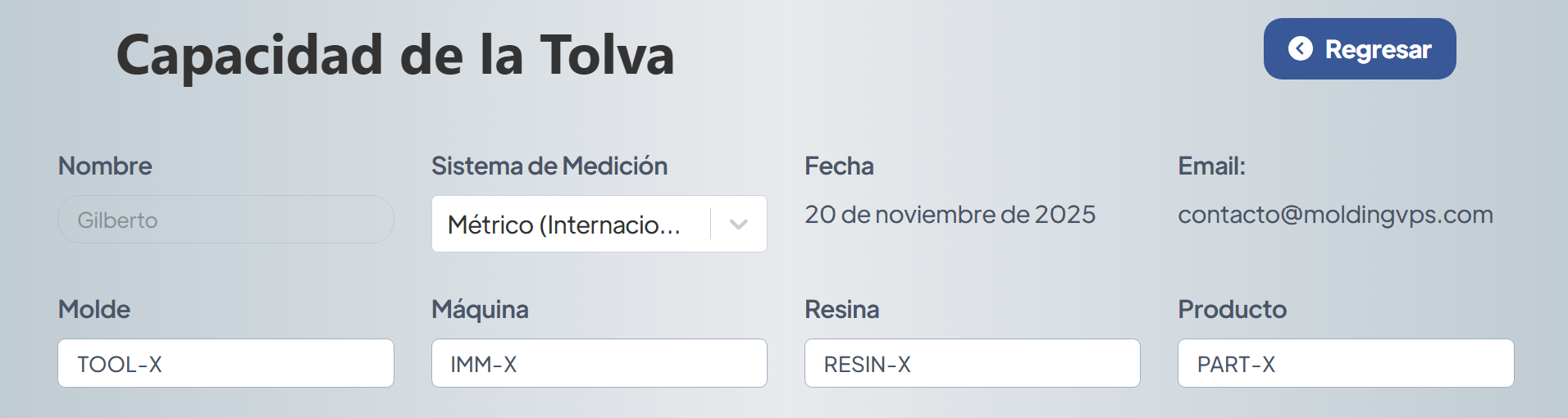Click the Resina label

pos(841,310)
